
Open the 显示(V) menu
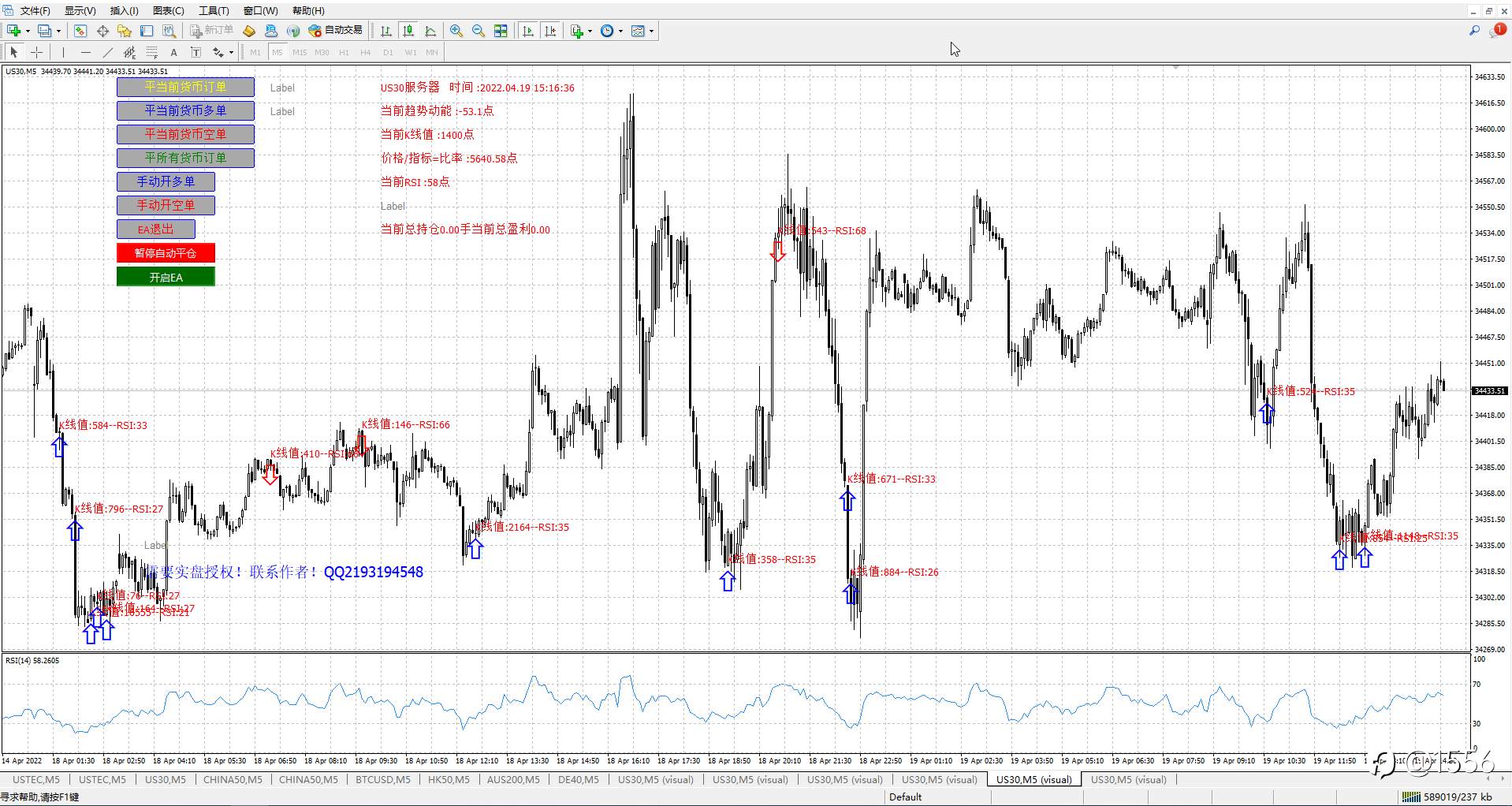pyautogui.click(x=80, y=10)
